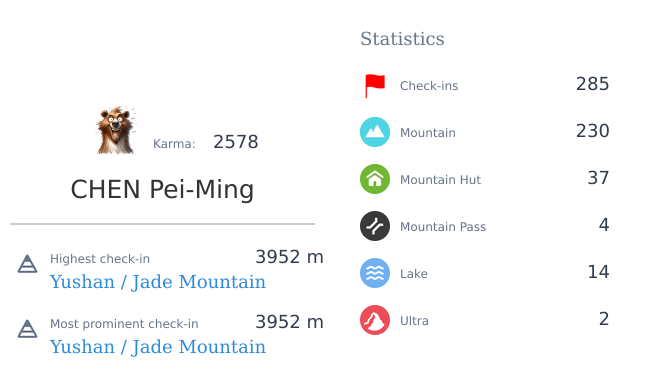Screen dimensions: 650x385
Task: Open the bear avatar profile picture
Action: 116,131
